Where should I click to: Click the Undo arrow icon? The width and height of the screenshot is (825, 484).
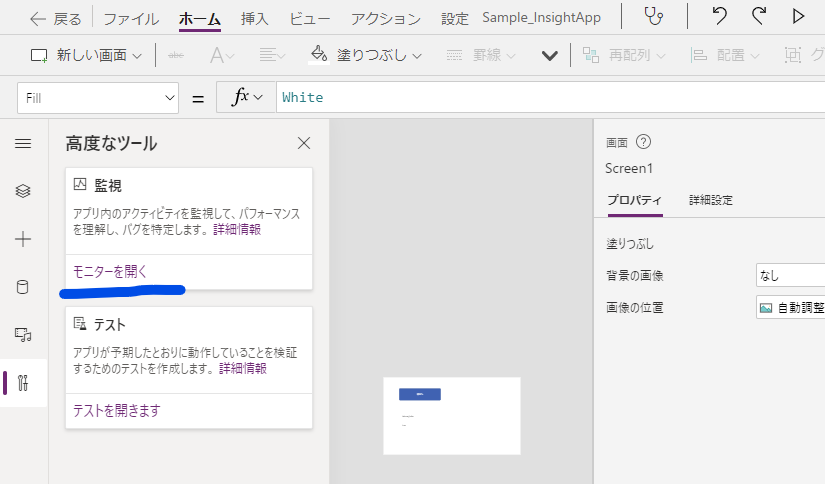(x=719, y=17)
